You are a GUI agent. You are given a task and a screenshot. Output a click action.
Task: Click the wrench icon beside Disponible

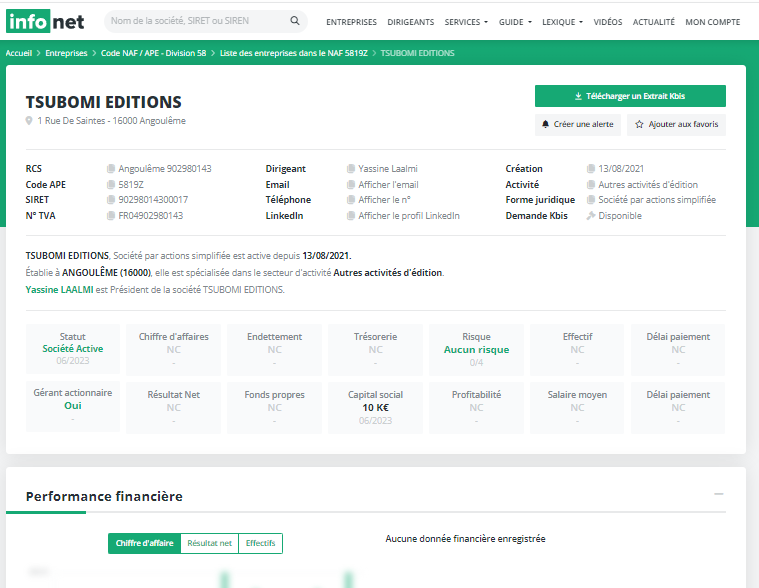click(591, 215)
